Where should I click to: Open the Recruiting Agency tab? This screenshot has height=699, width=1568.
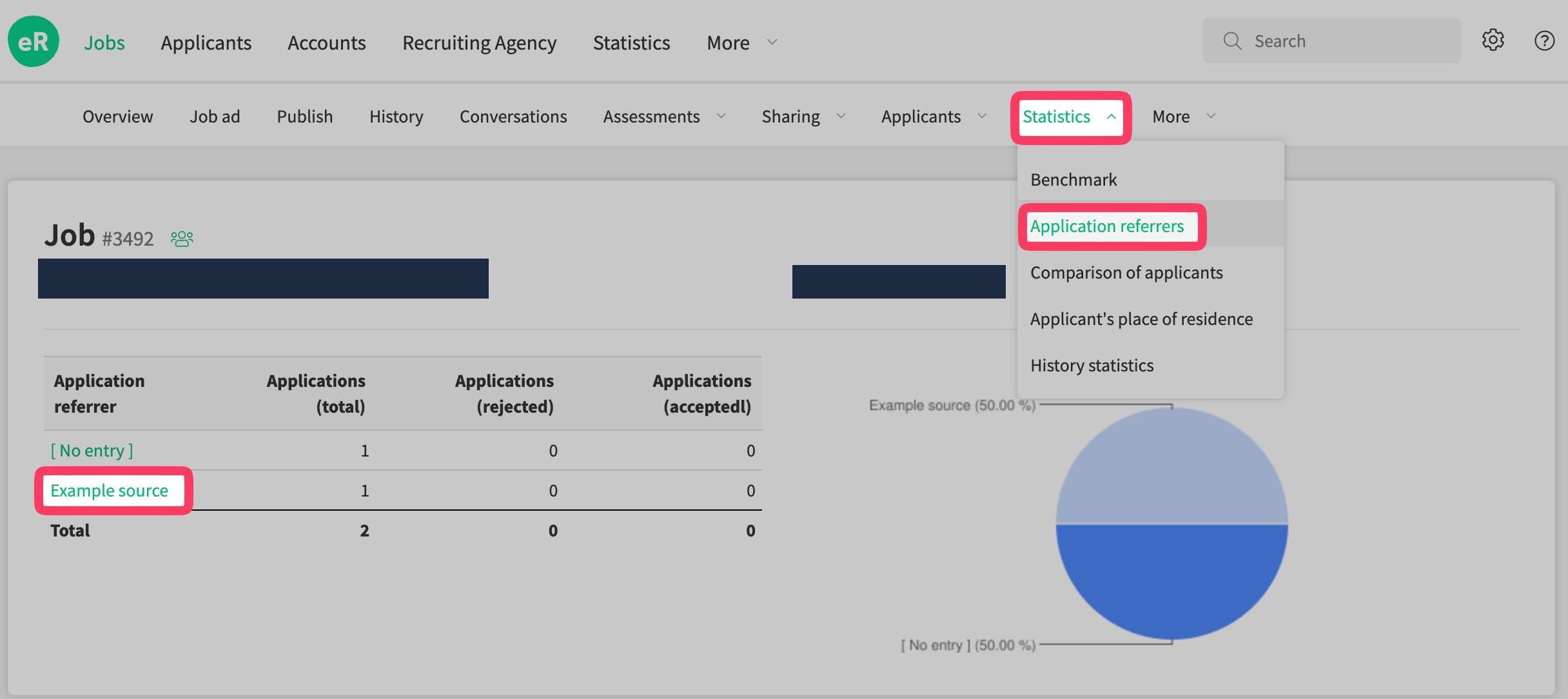click(479, 43)
